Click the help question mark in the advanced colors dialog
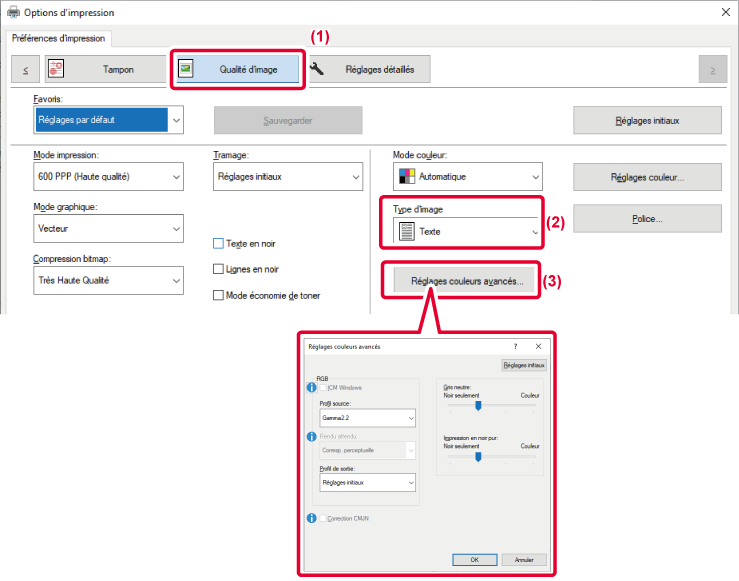This screenshot has height=581, width=739. [x=515, y=346]
